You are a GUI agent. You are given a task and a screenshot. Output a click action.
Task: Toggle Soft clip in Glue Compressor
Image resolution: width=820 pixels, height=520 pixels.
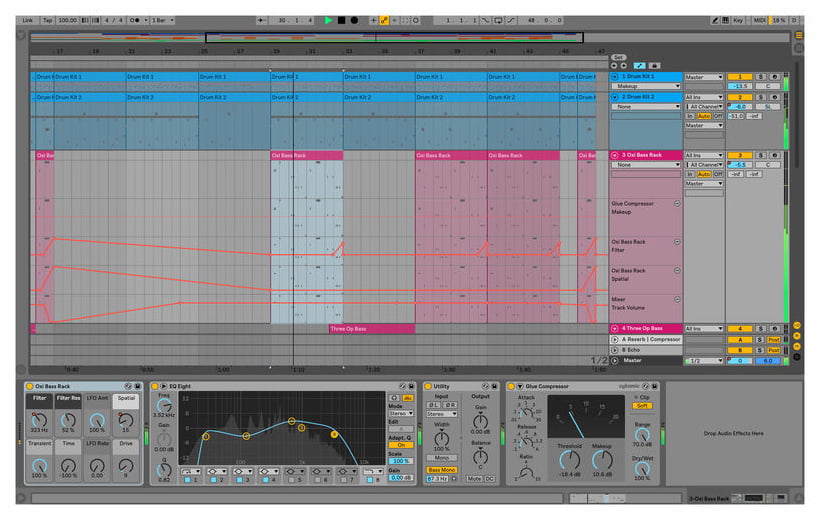[643, 406]
